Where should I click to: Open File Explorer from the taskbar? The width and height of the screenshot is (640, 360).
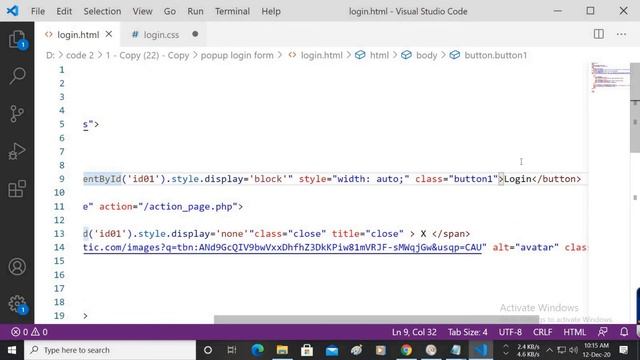(282, 350)
